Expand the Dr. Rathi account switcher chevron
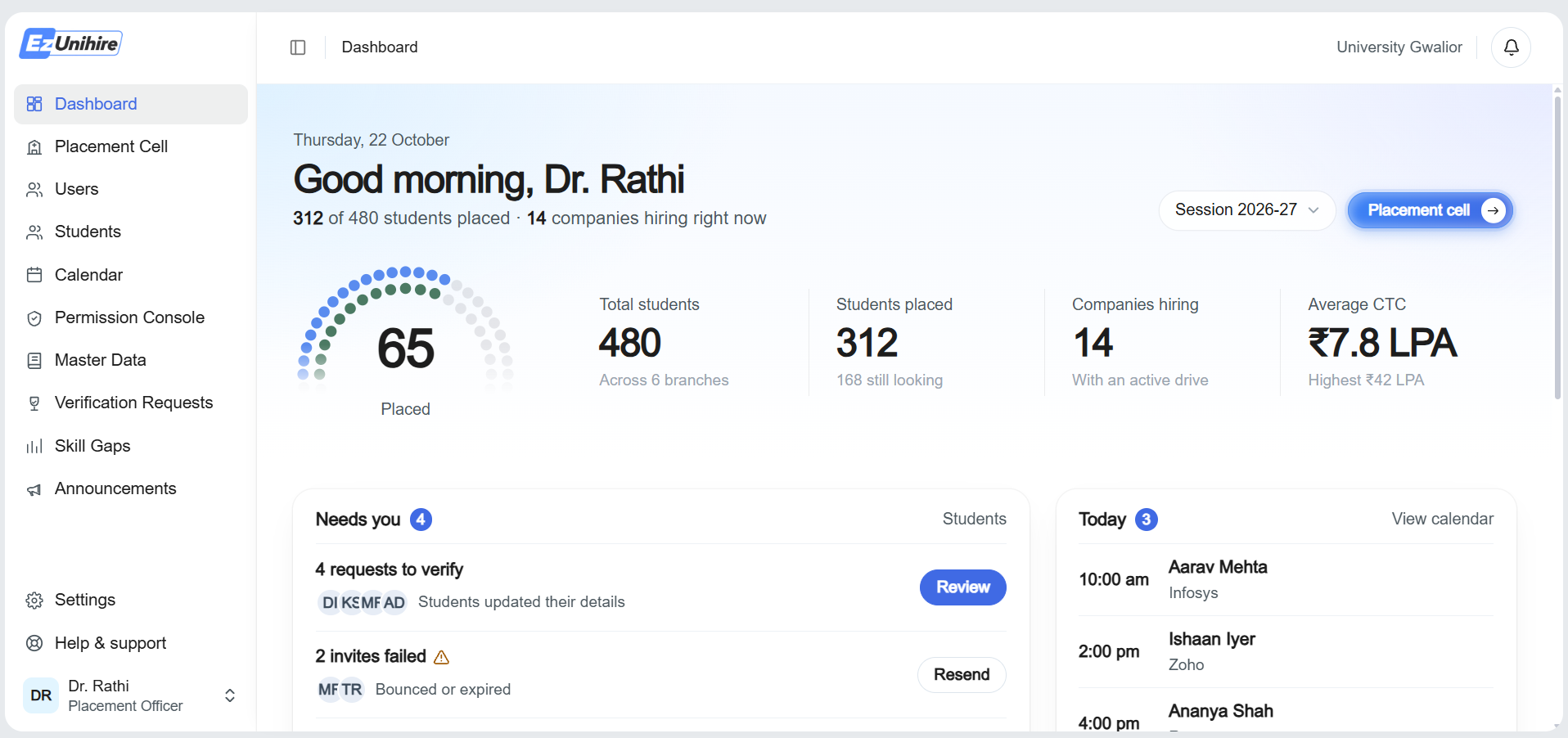1568x738 pixels. click(x=230, y=695)
